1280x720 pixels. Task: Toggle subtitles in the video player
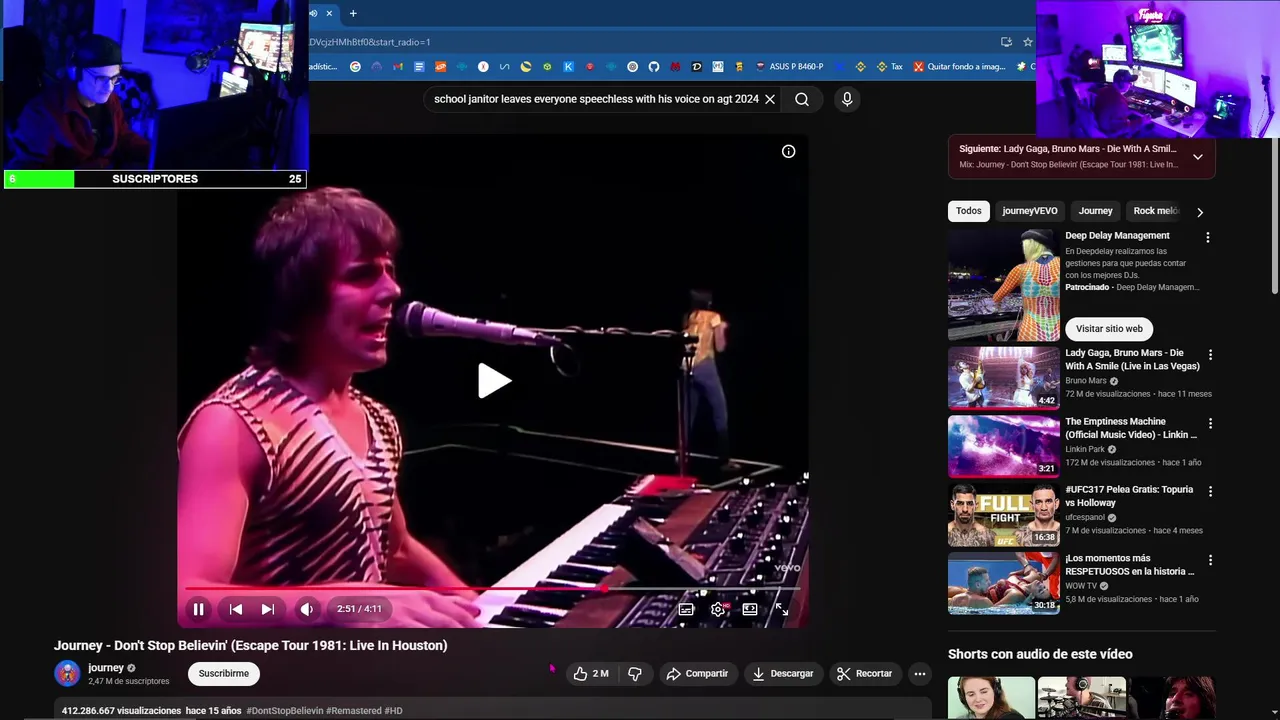[686, 609]
